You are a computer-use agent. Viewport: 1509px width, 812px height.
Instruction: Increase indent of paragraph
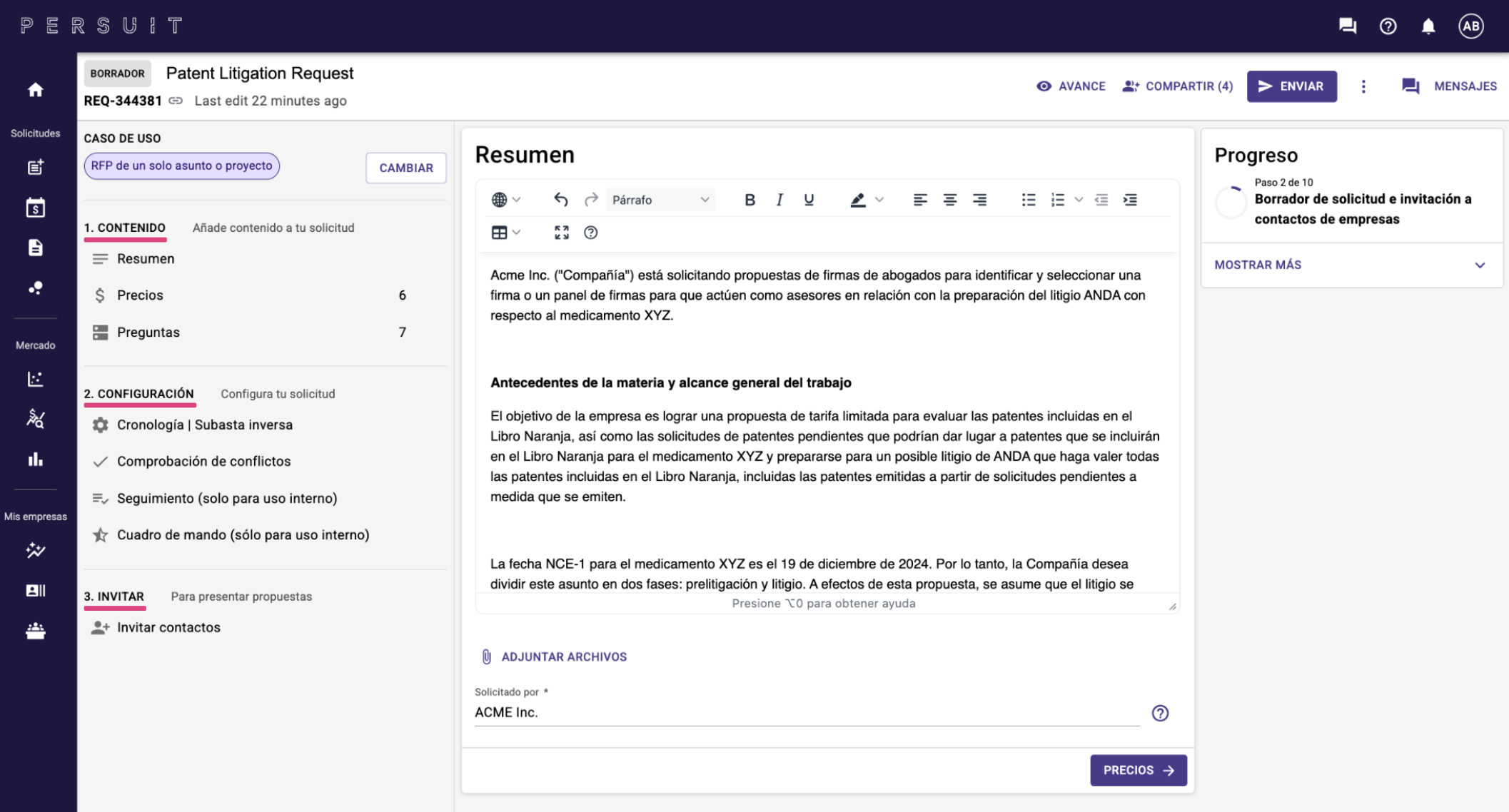coord(1130,200)
